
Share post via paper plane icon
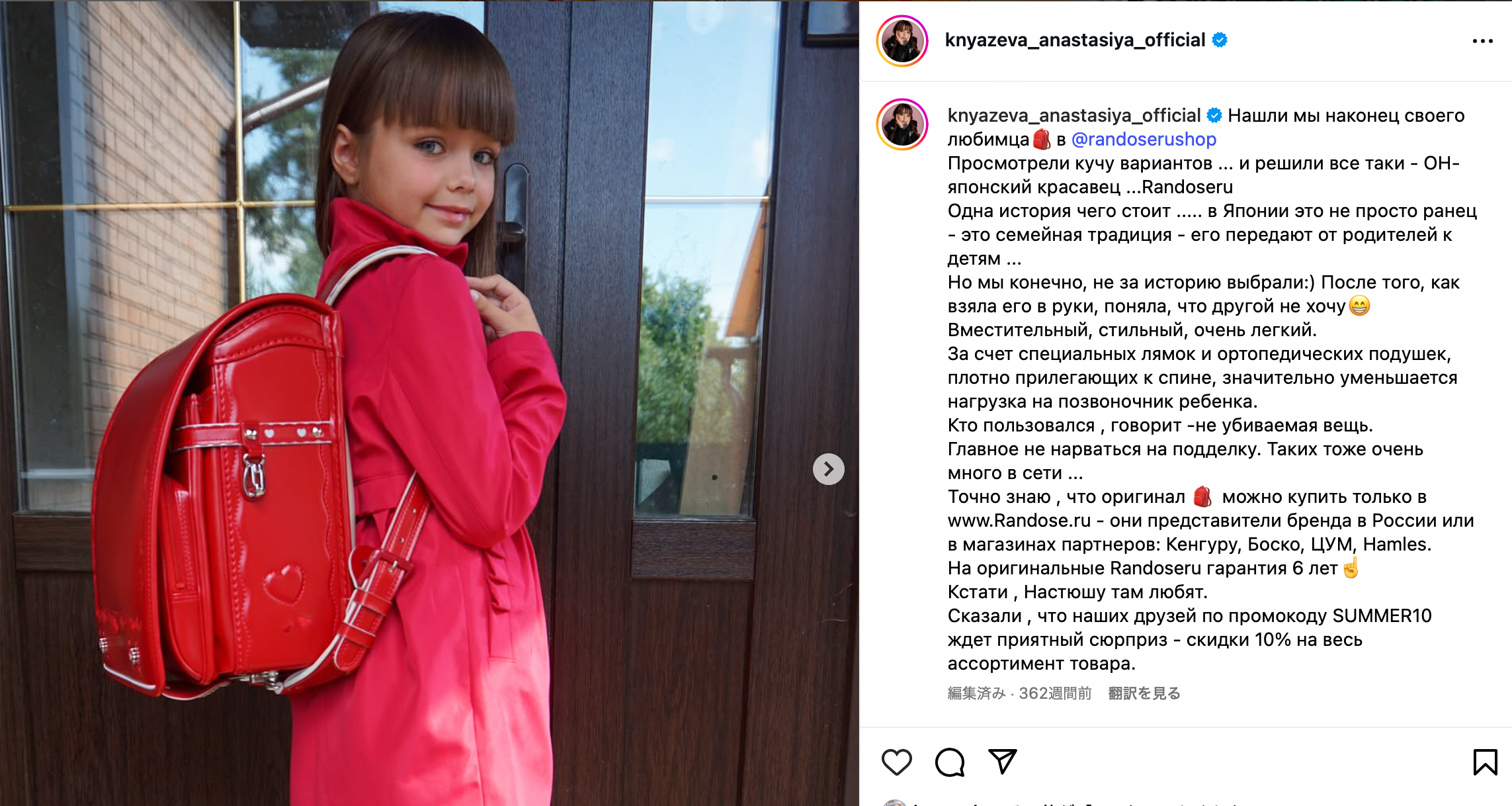(x=1002, y=762)
